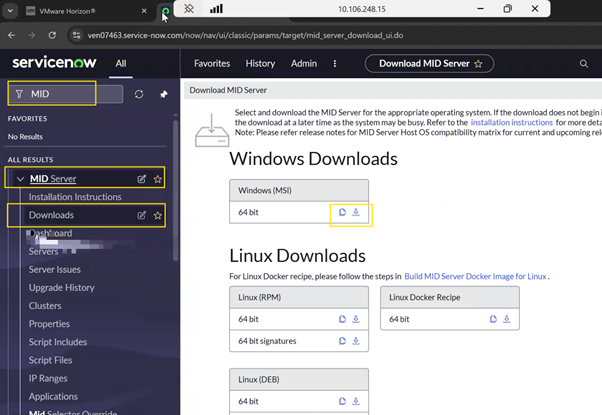The width and height of the screenshot is (602, 415).
Task: Go back in the browser
Action: click(x=12, y=35)
